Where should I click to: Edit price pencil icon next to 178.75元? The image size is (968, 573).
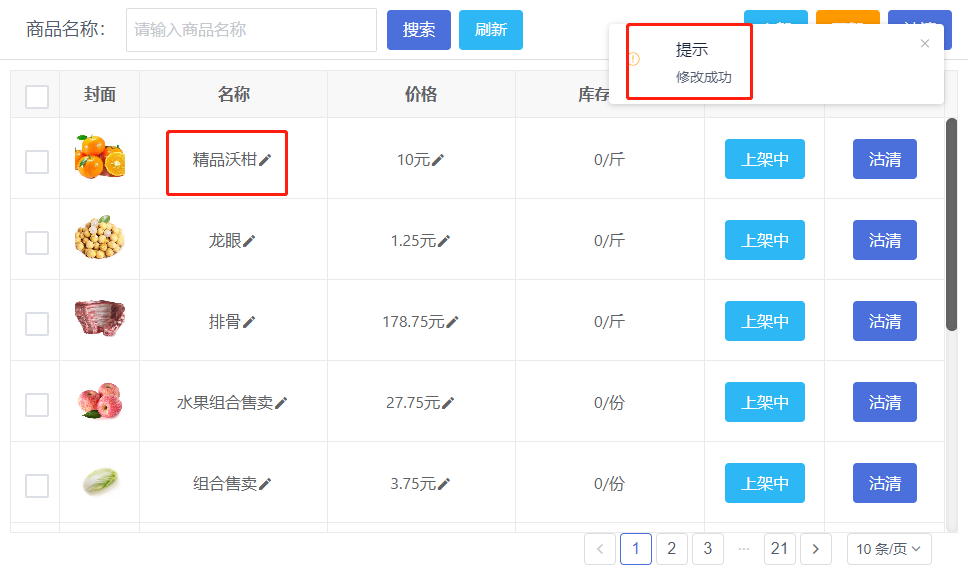[x=452, y=322]
